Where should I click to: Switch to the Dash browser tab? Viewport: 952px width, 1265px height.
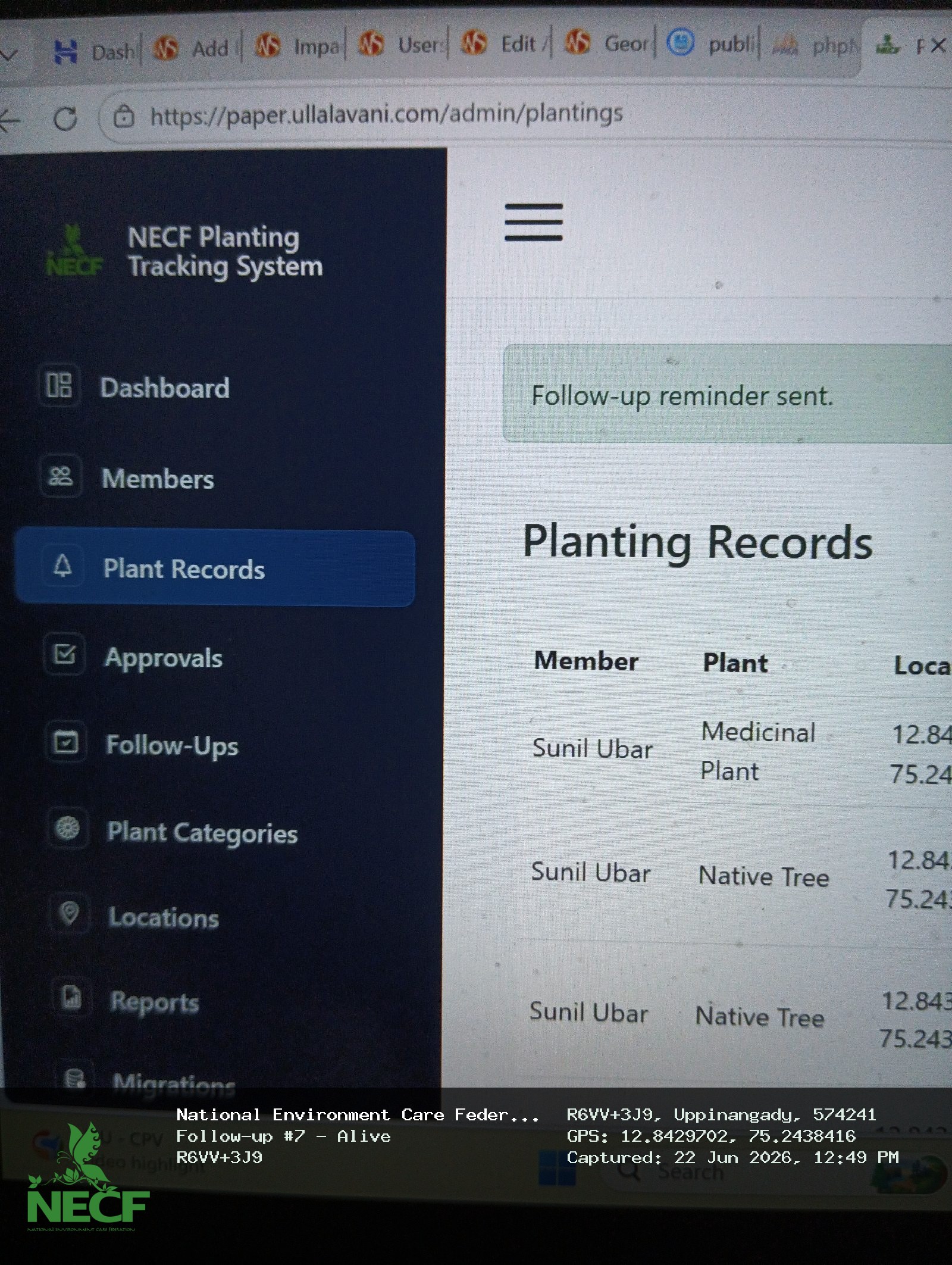pyautogui.click(x=95, y=51)
